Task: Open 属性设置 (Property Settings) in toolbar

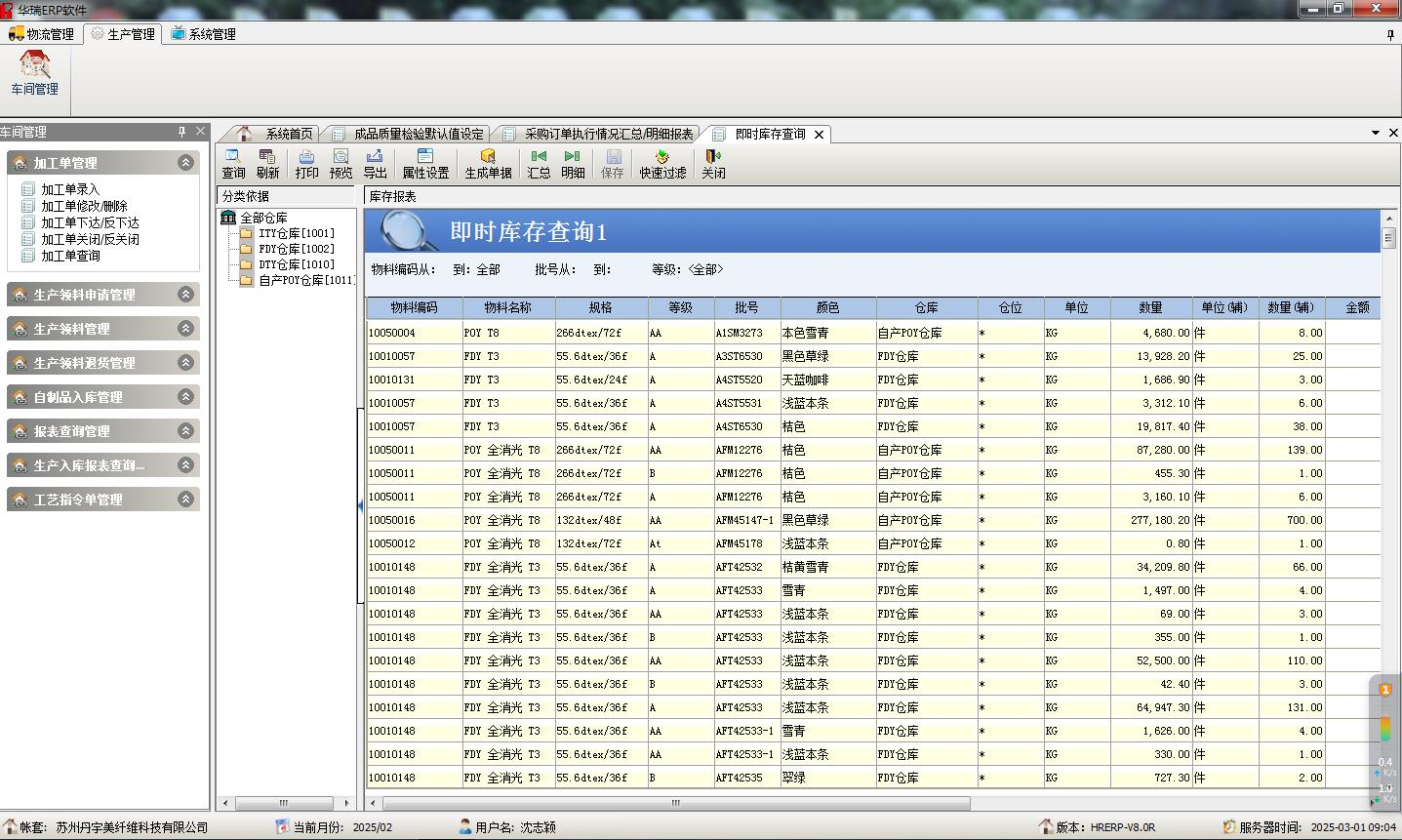Action: point(425,164)
